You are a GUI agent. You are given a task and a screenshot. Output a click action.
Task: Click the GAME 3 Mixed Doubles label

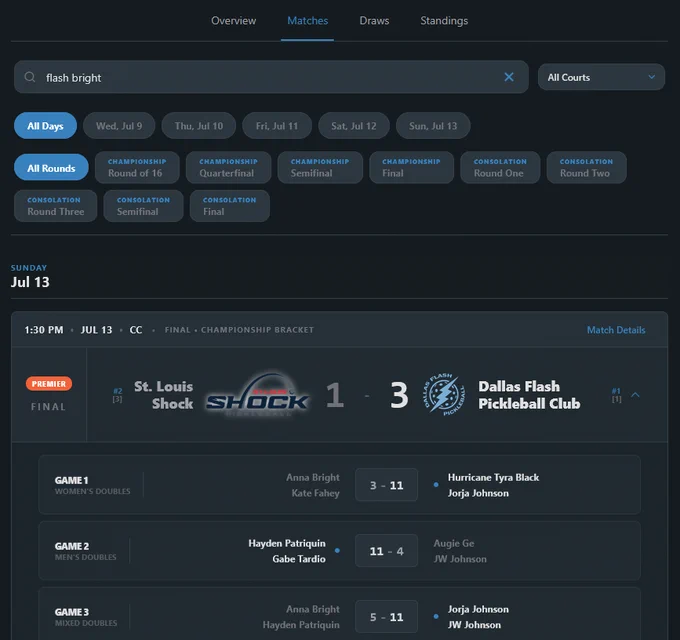point(86,617)
